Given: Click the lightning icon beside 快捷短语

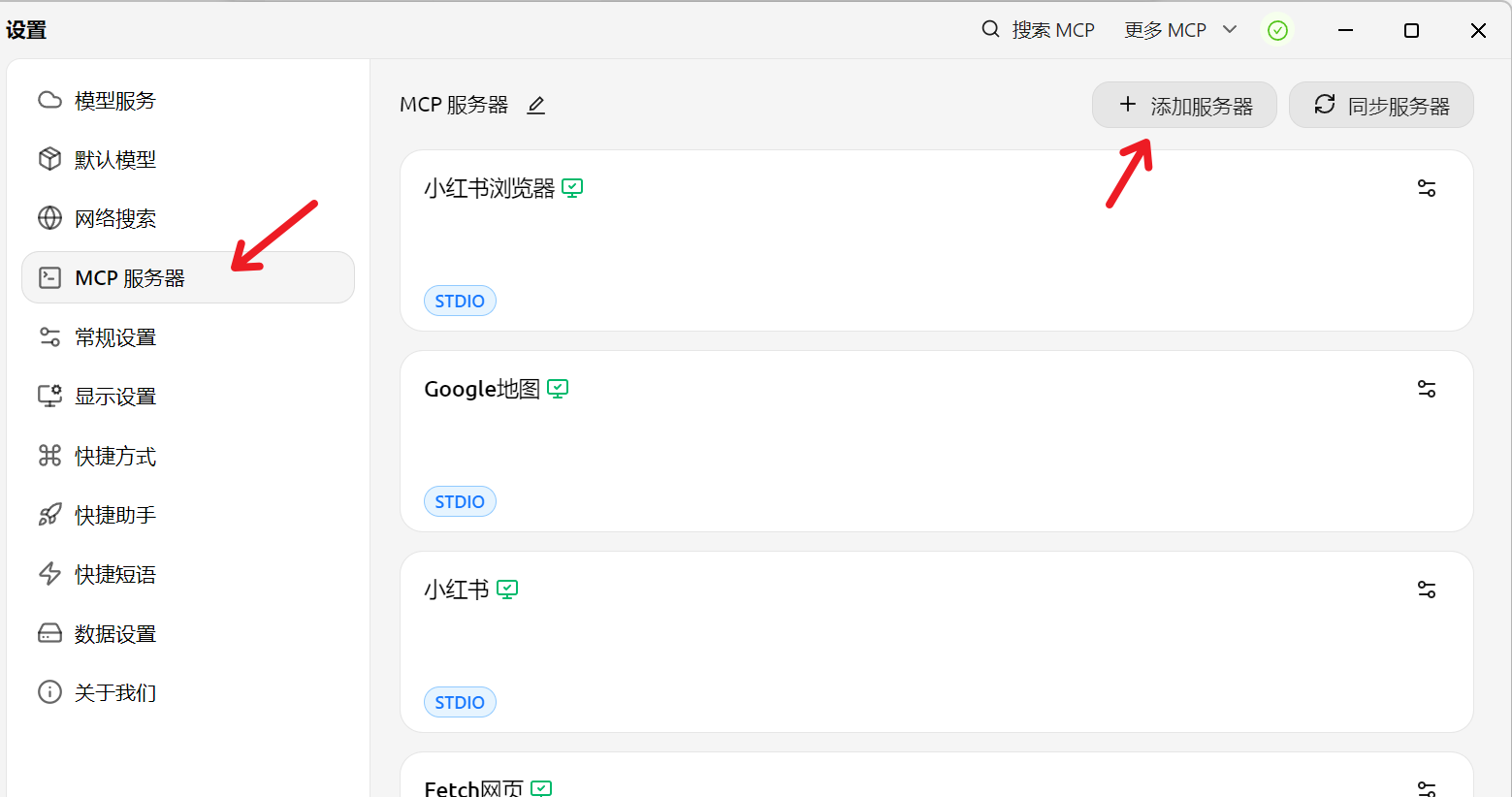Looking at the screenshot, I should [49, 573].
